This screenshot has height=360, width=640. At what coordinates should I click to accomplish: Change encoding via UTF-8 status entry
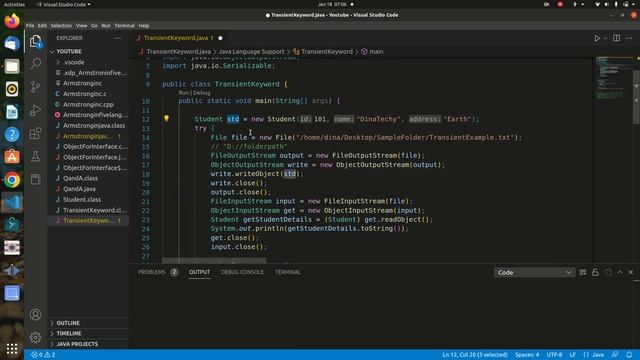pyautogui.click(x=554, y=355)
